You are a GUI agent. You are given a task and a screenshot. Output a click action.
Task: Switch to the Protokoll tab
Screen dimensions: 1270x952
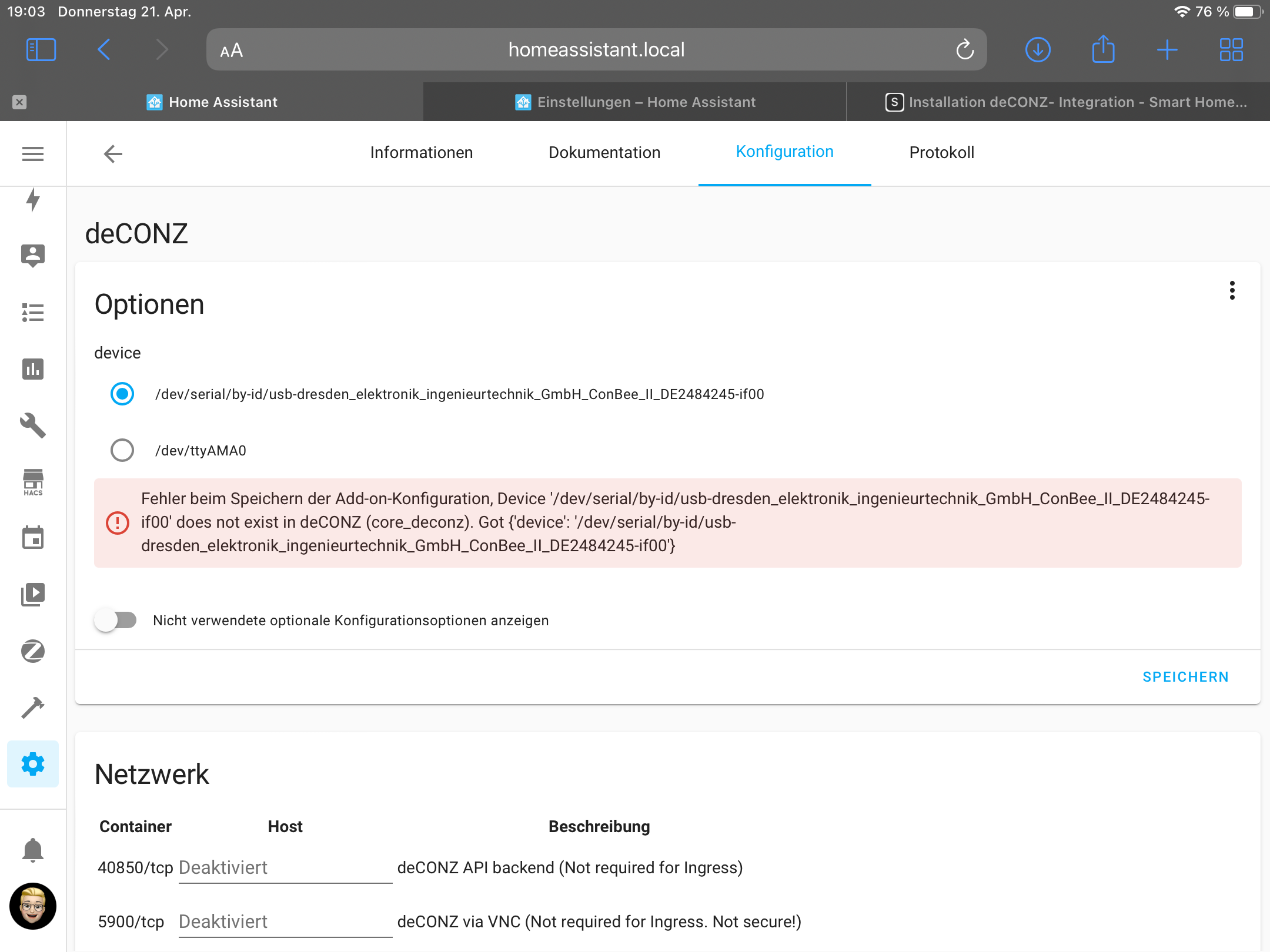coord(941,153)
